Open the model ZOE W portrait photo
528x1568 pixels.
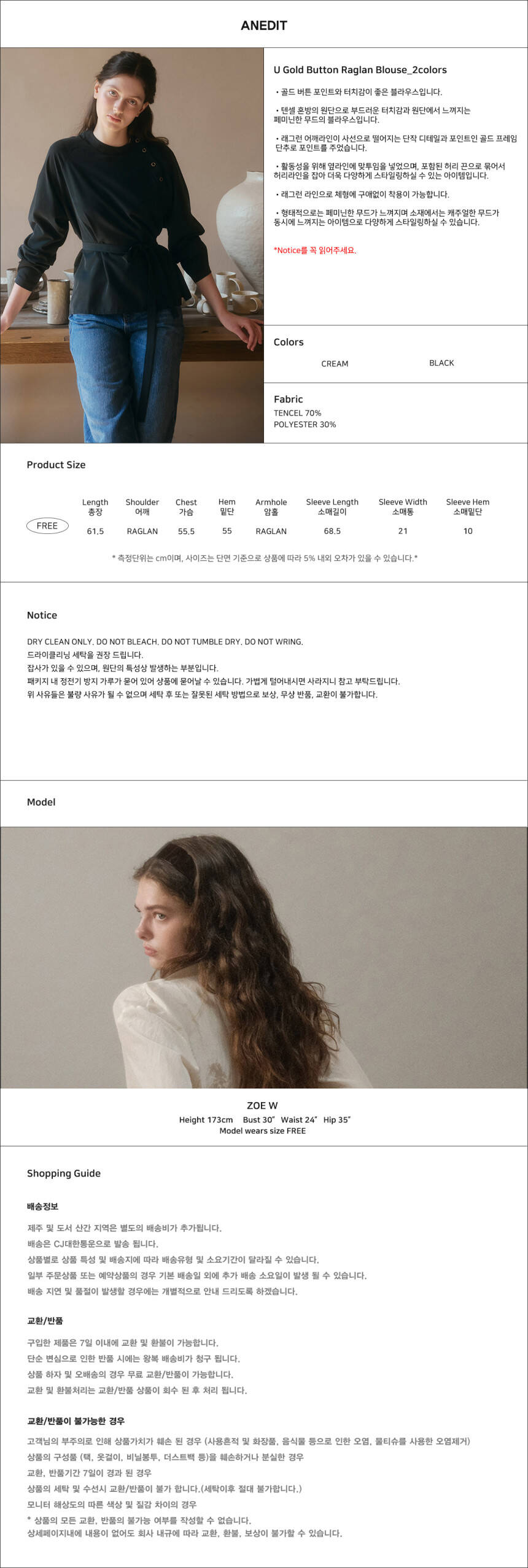click(263, 958)
